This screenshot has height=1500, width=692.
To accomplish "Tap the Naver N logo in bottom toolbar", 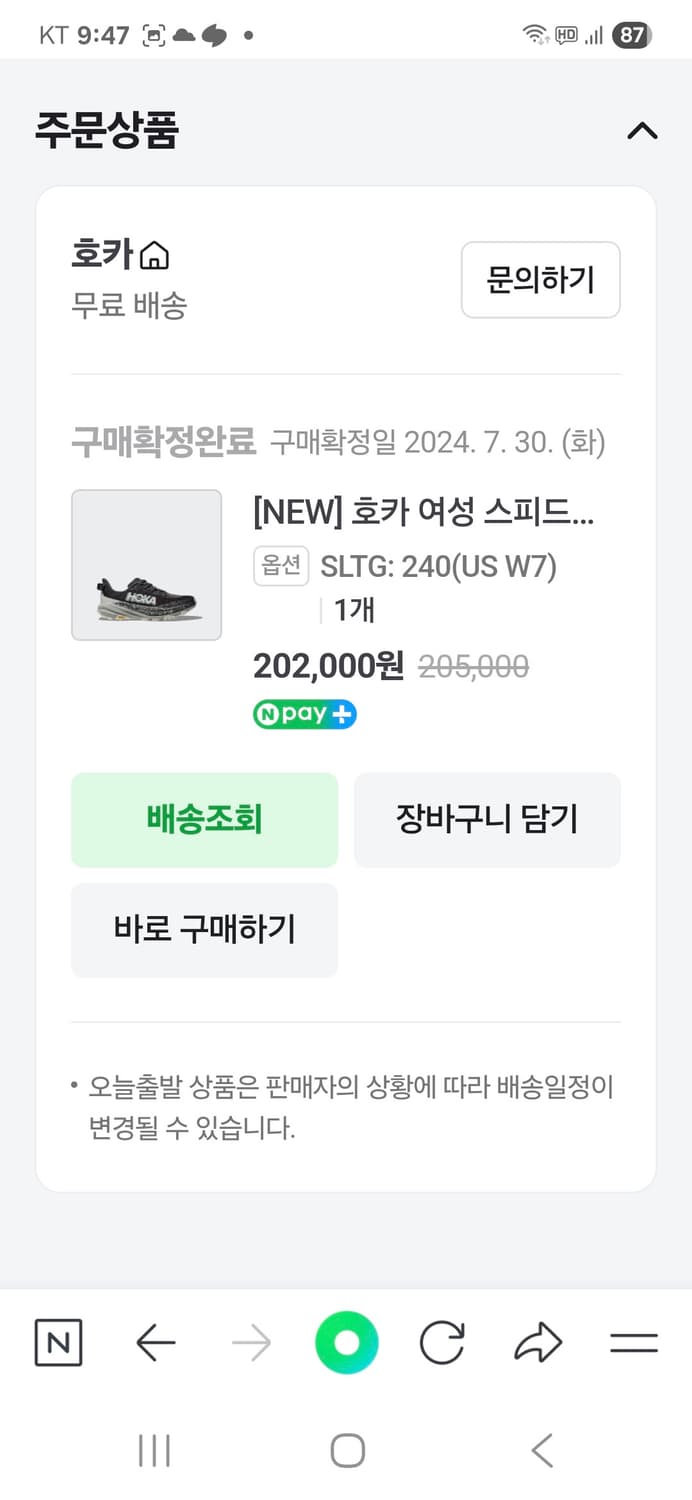I will click(57, 1343).
